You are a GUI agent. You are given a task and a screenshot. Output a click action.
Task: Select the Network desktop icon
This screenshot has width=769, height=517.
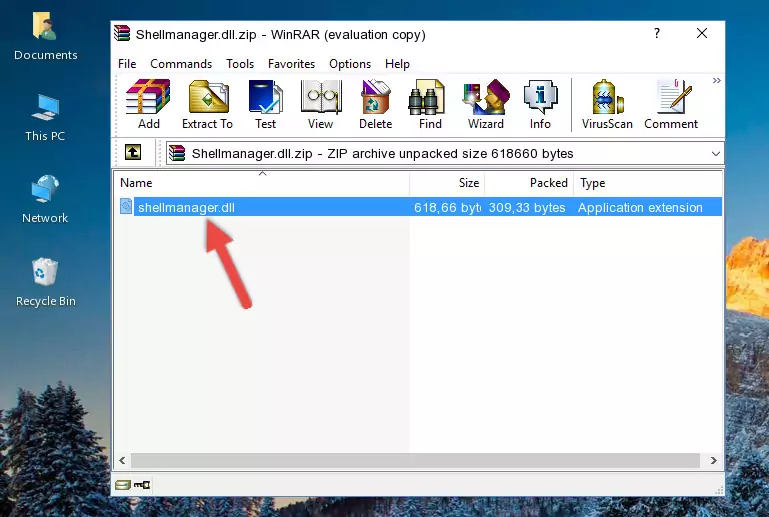point(45,200)
